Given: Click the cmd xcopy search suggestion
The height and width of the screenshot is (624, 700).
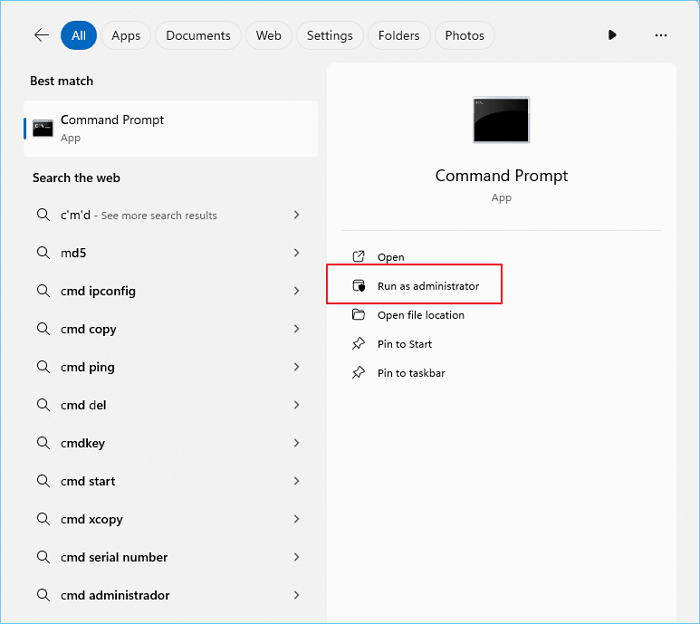Looking at the screenshot, I should coord(92,519).
